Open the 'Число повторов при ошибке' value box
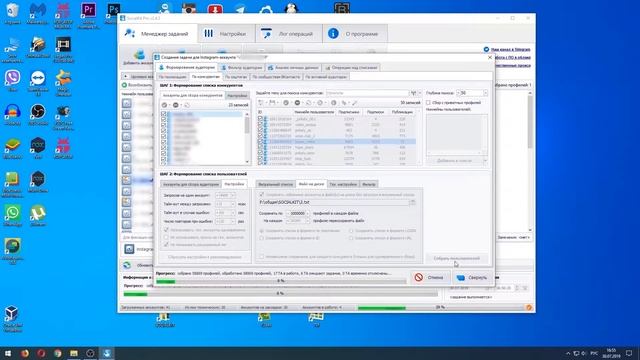 pos(225,221)
